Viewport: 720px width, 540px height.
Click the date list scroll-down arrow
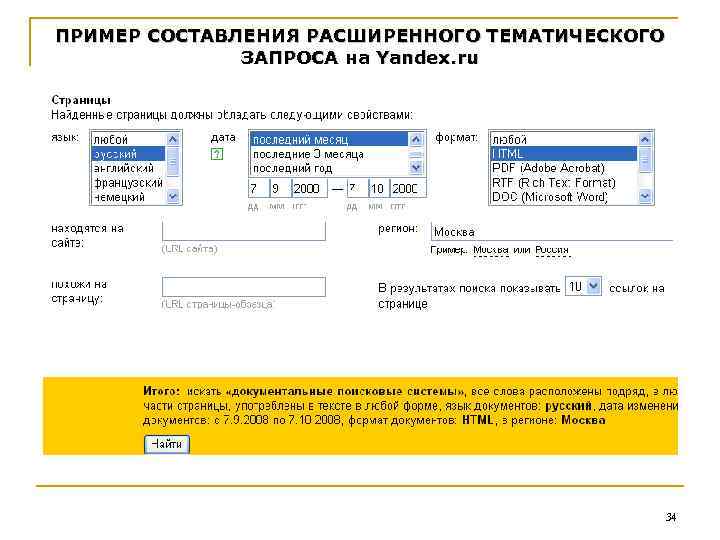tap(416, 168)
